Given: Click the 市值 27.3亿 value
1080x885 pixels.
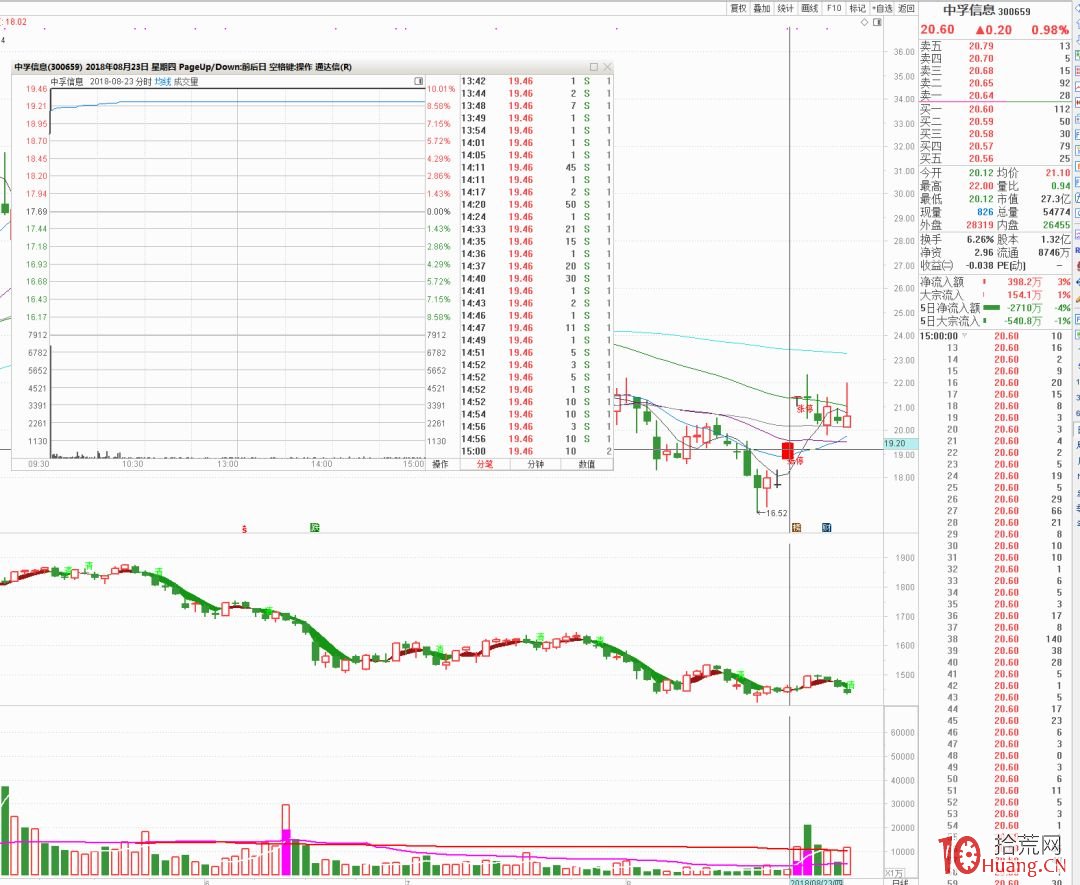Looking at the screenshot, I should [x=1055, y=199].
